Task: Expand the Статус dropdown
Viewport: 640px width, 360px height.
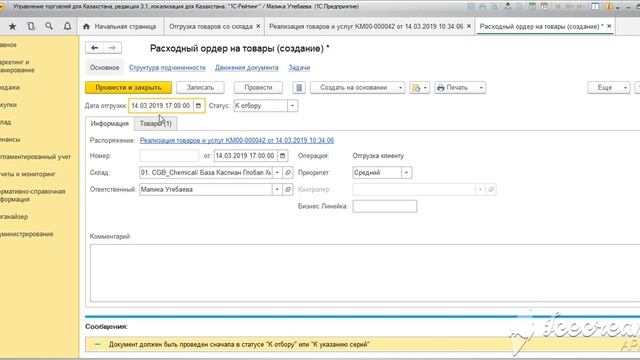Action: 292,106
